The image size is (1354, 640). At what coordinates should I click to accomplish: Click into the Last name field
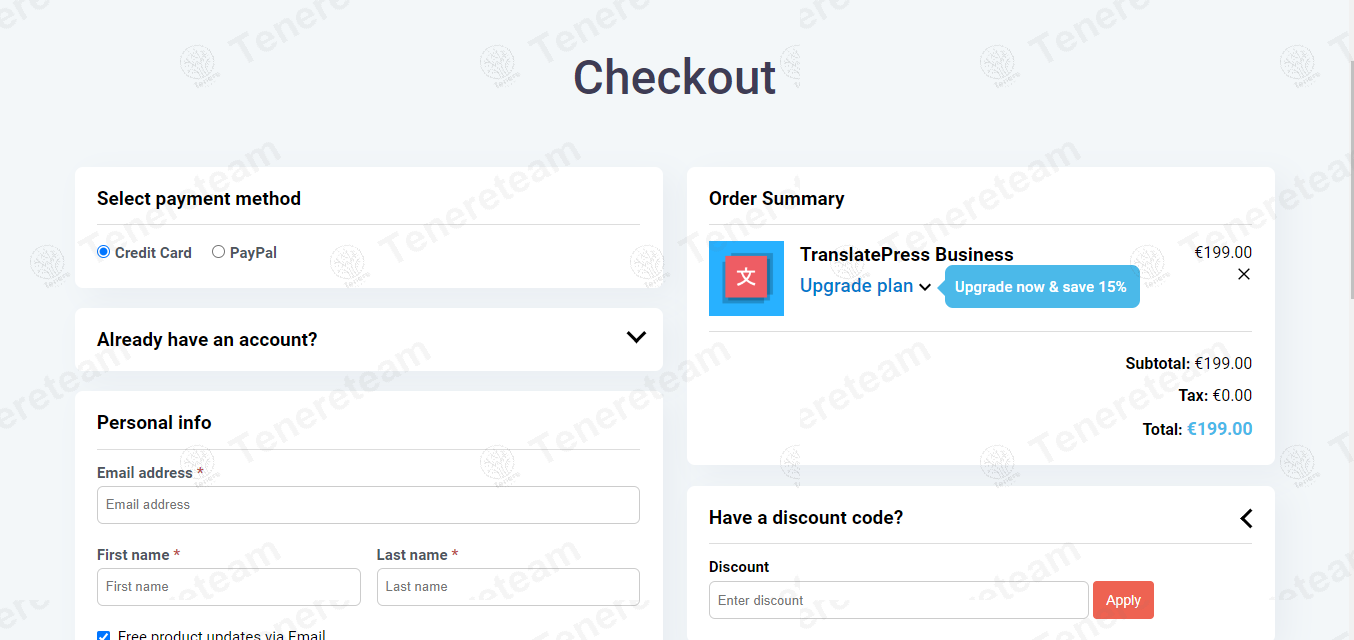[x=508, y=587]
